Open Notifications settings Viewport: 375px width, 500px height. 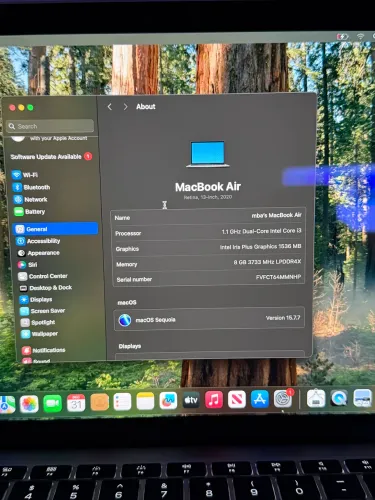point(43,350)
